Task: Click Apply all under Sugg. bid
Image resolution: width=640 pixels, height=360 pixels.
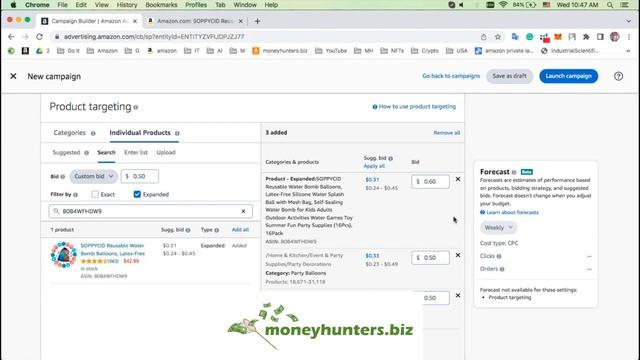Action: click(x=374, y=166)
